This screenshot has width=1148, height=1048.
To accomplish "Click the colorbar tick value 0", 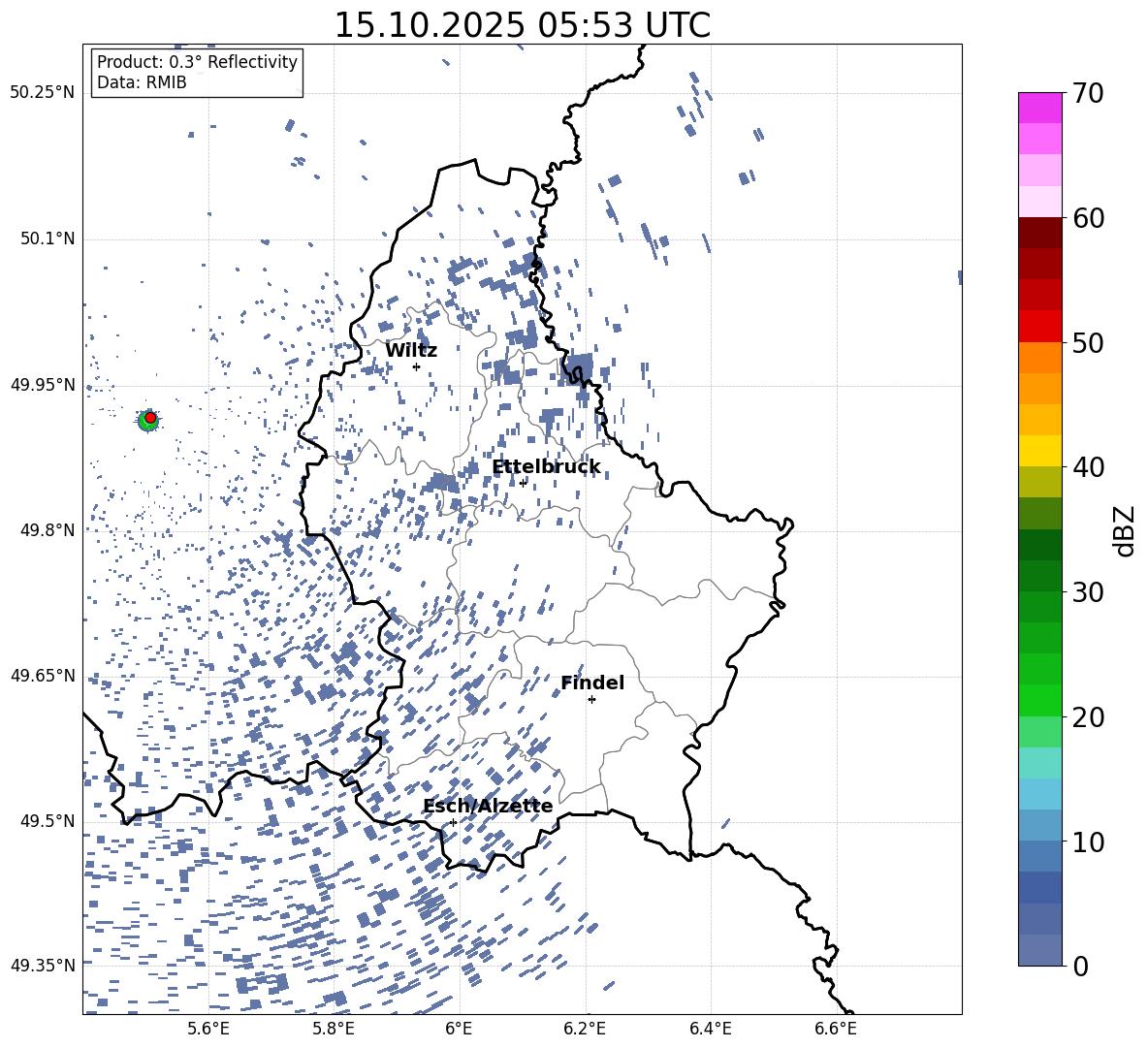I will (1081, 967).
